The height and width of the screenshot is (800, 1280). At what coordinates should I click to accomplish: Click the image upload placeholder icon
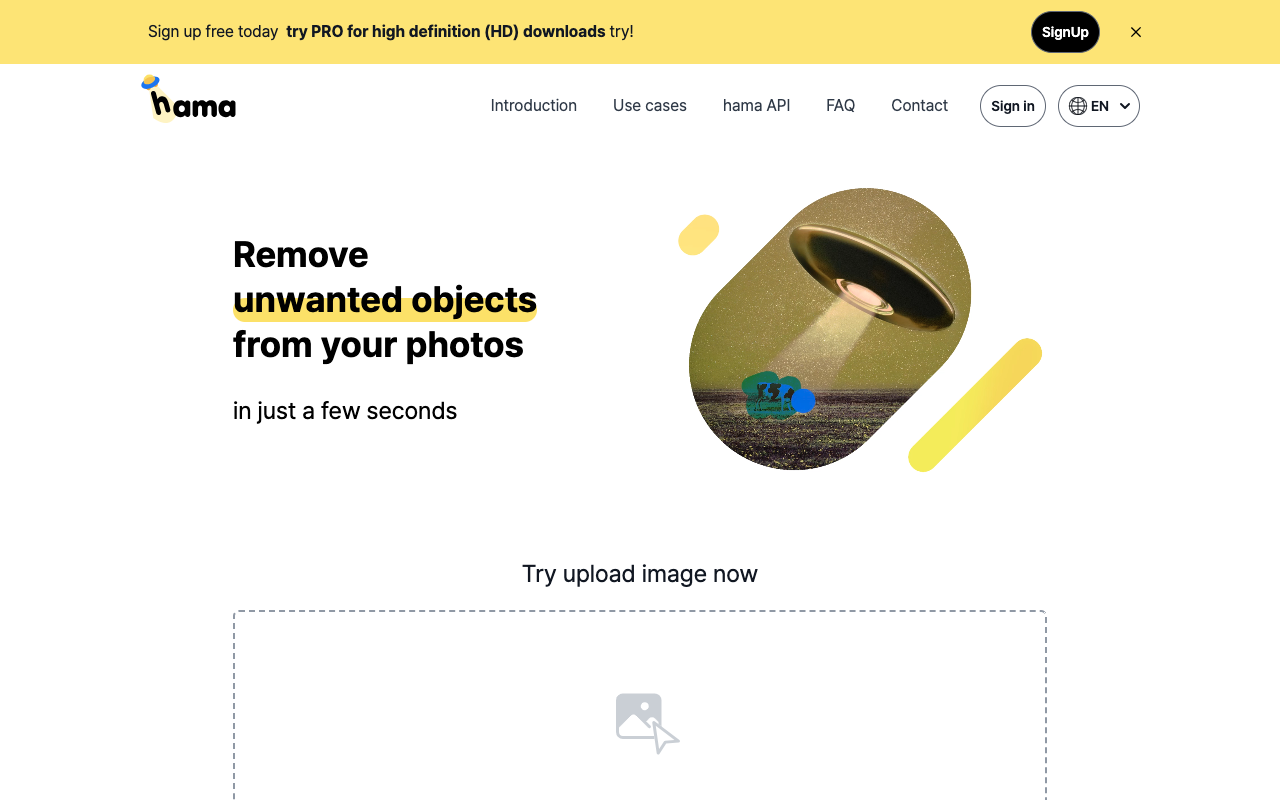tap(647, 723)
